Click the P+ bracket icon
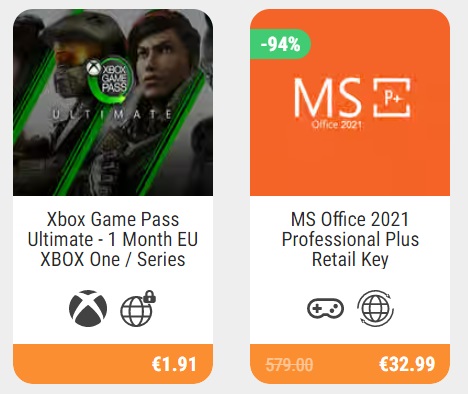The image size is (468, 394). (392, 98)
